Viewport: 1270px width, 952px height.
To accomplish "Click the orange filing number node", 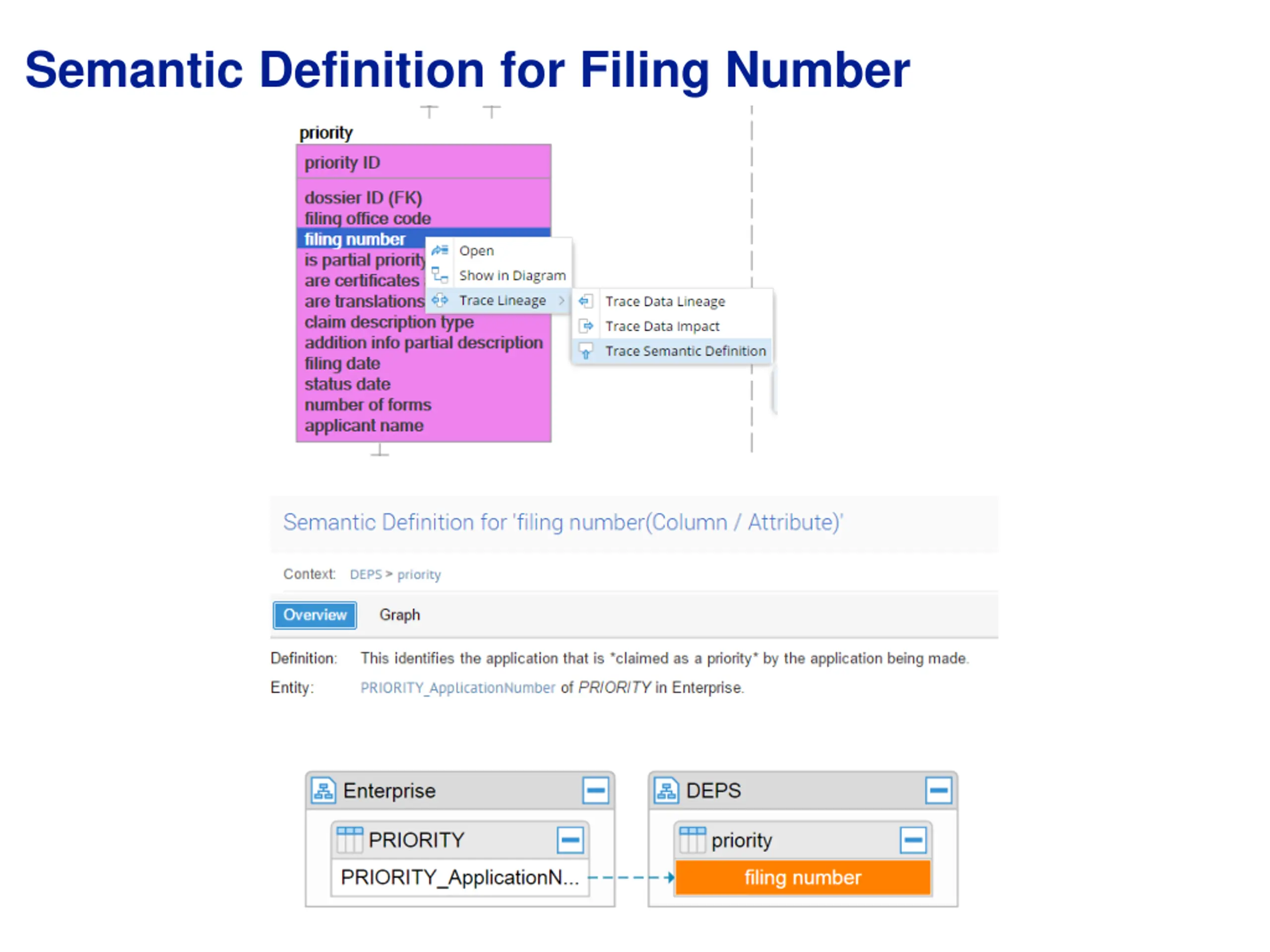I will coord(803,877).
